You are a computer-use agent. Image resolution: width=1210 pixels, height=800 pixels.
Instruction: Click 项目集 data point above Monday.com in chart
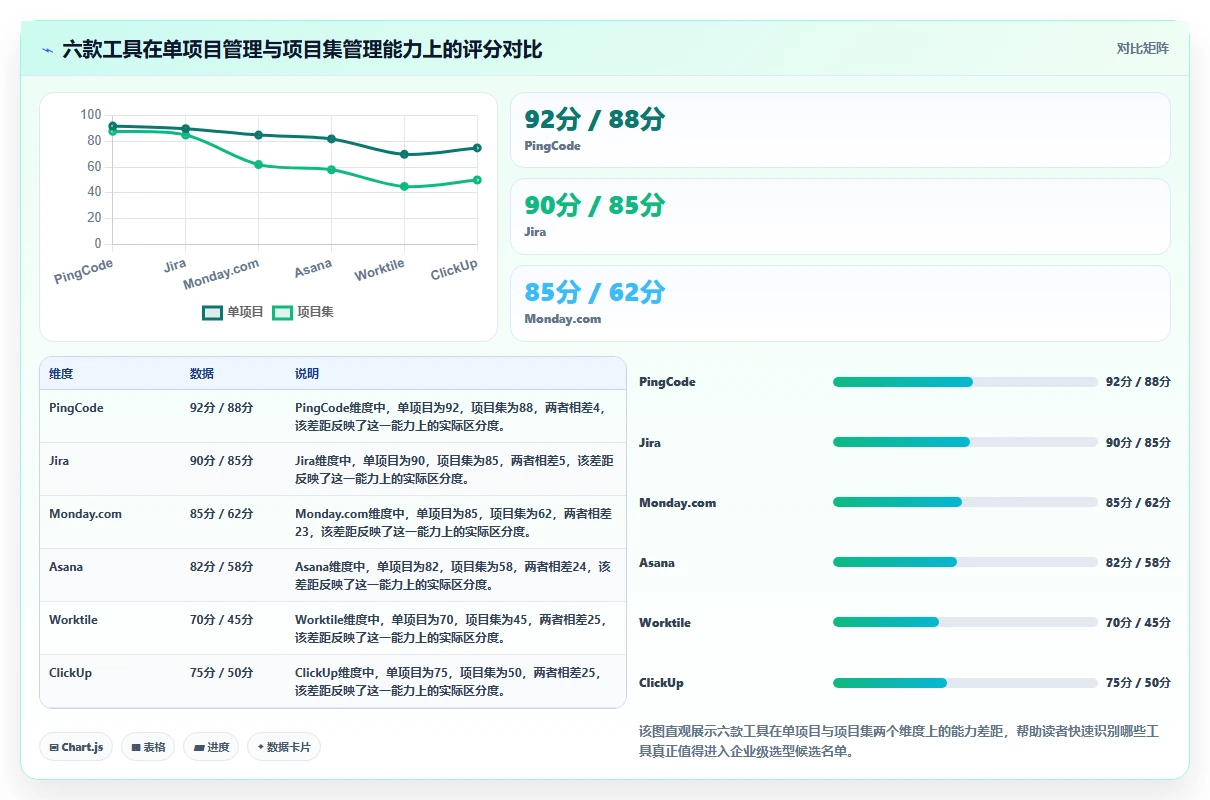(x=258, y=164)
